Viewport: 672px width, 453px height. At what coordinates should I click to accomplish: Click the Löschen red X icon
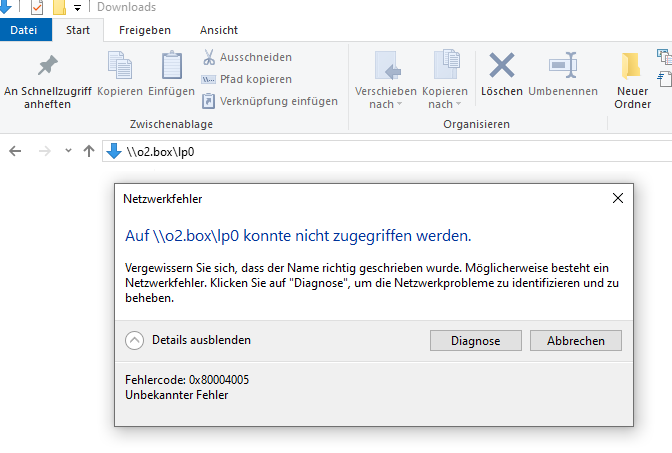[501, 65]
